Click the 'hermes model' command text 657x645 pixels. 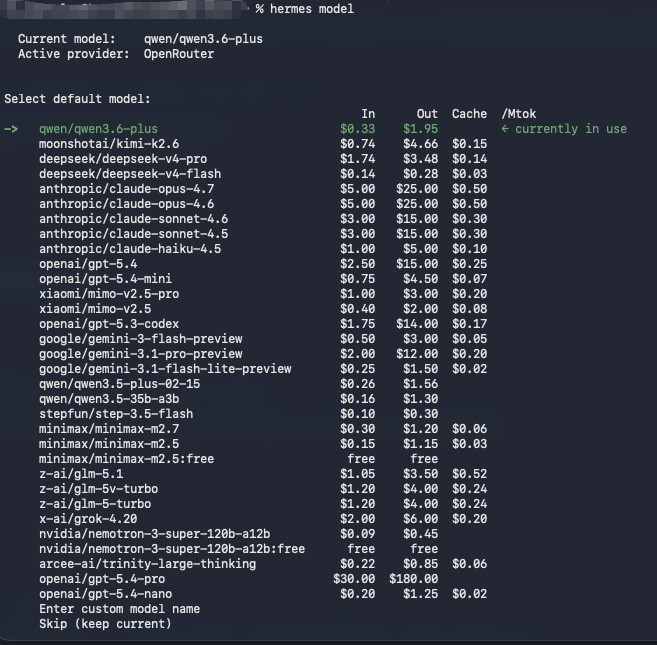click(312, 9)
